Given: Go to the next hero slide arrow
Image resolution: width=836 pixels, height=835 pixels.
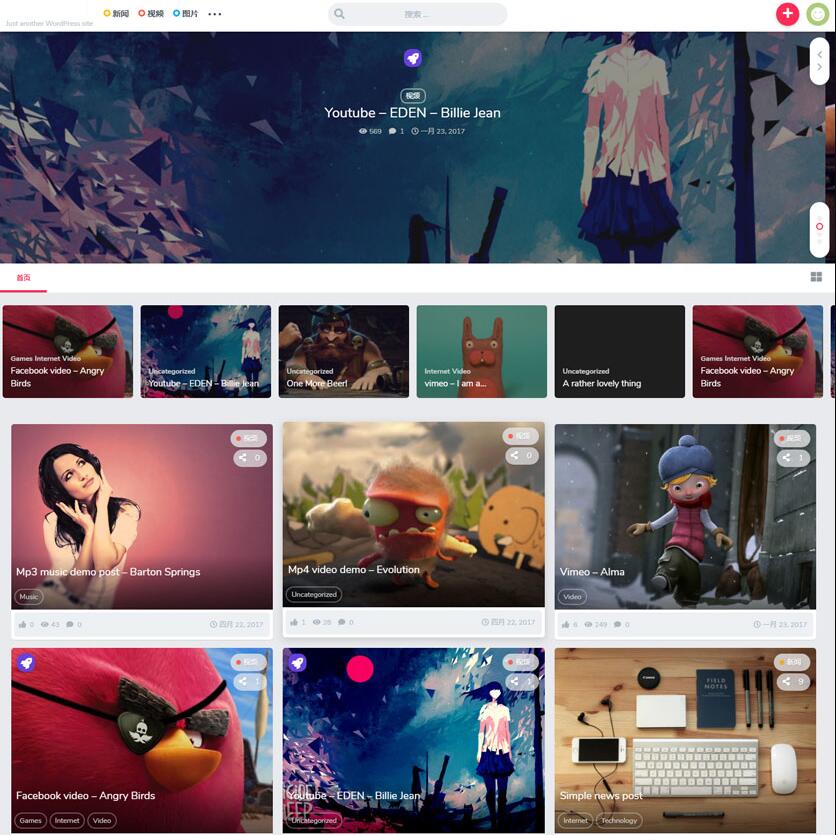Looking at the screenshot, I should 819,67.
